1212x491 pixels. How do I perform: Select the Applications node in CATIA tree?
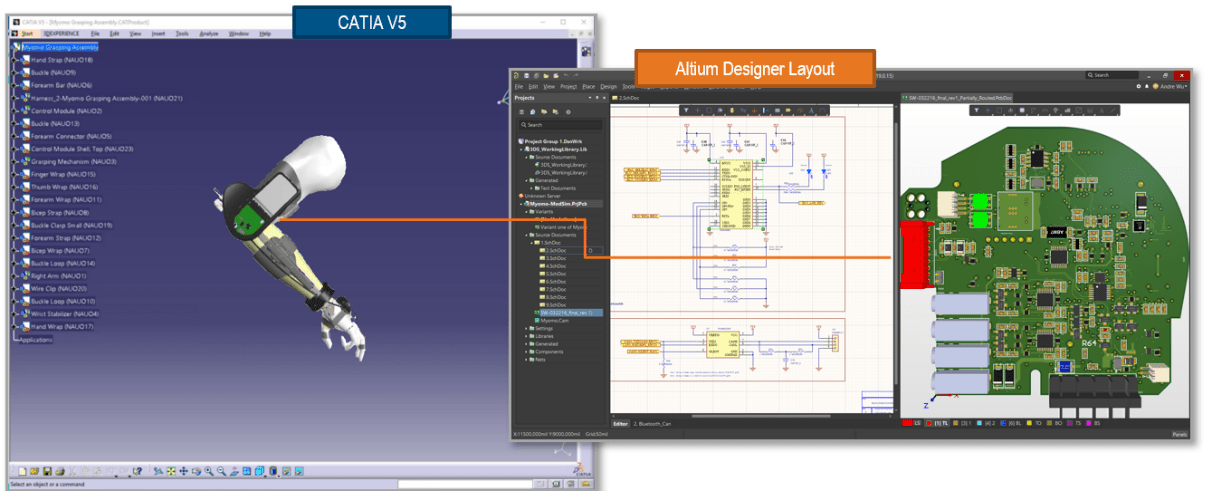[35, 340]
